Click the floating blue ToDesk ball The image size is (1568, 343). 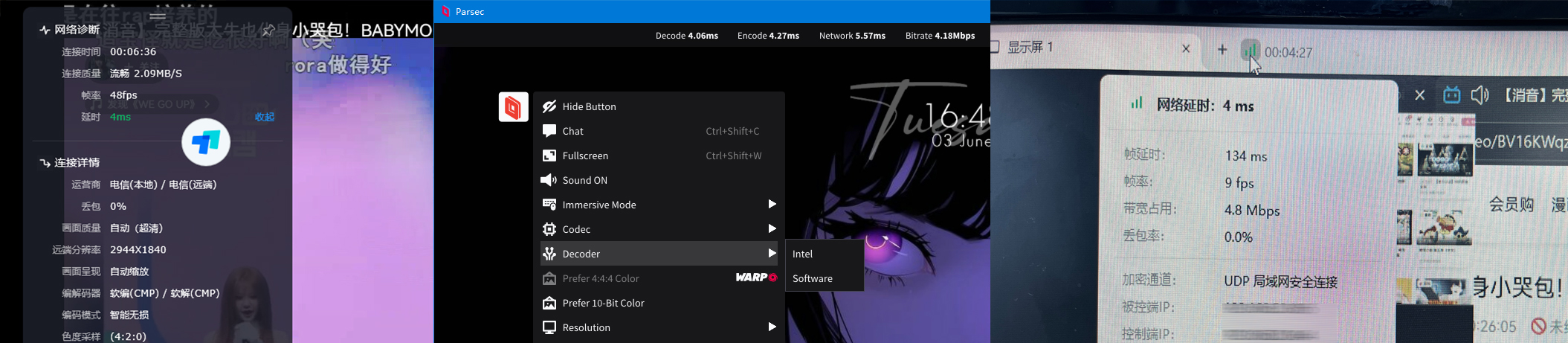206,142
